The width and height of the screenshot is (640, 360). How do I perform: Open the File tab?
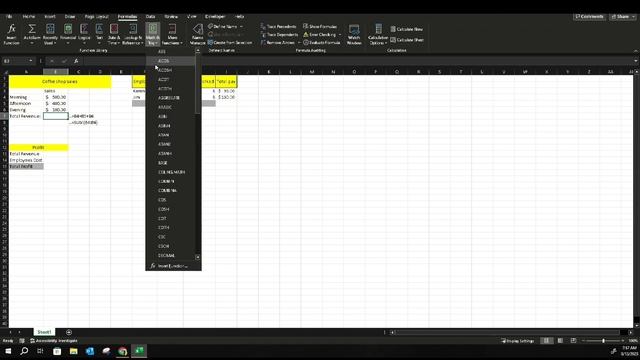click(9, 17)
